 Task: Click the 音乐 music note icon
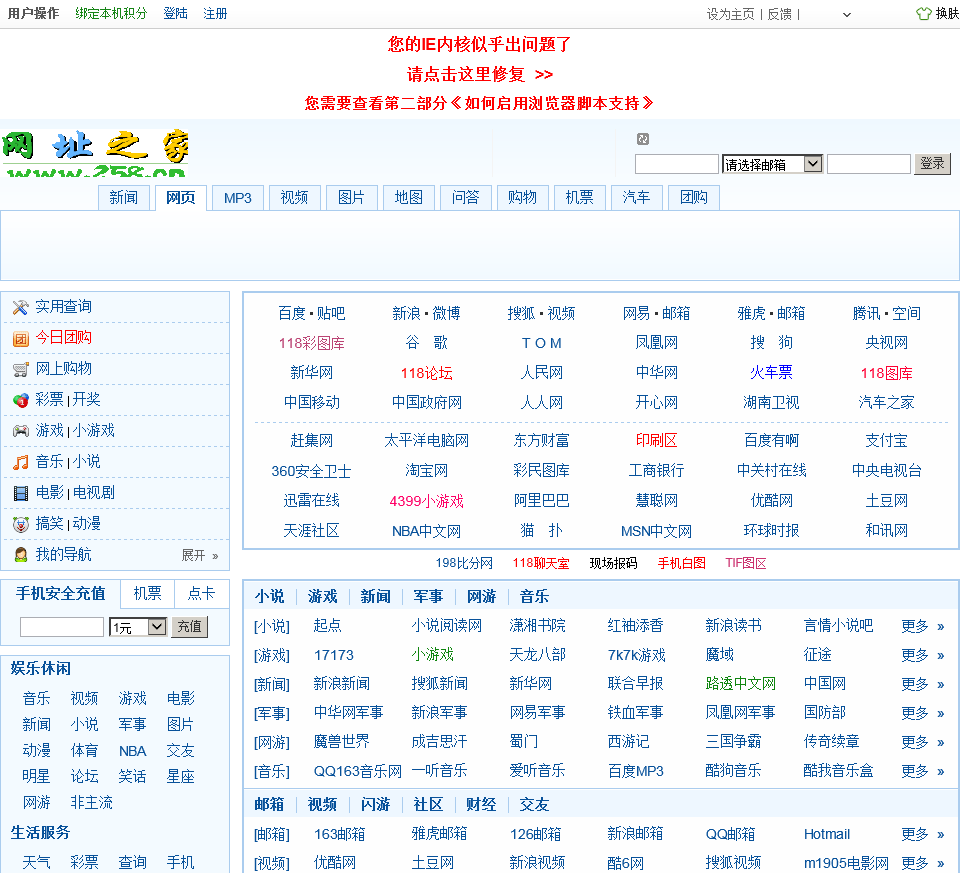pos(20,462)
